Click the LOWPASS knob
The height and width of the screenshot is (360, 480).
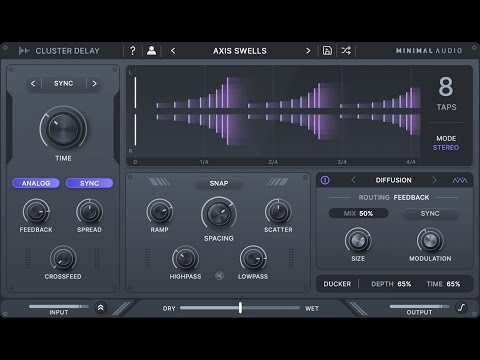tap(253, 258)
